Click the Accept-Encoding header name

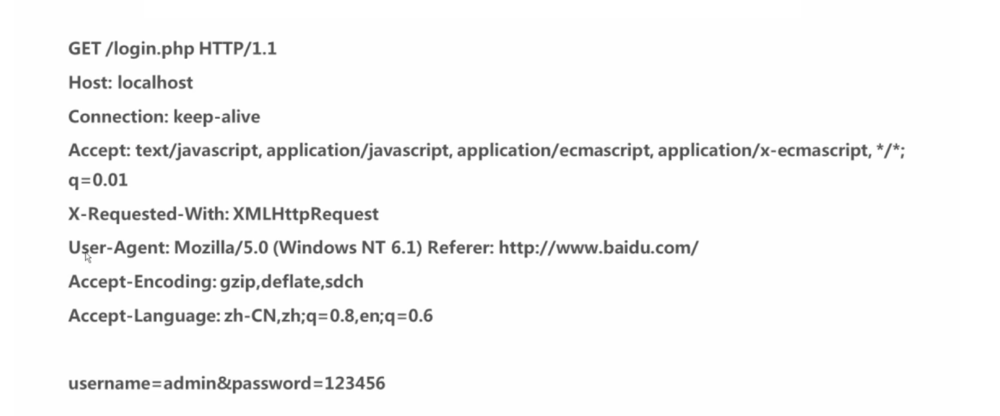tap(140, 282)
